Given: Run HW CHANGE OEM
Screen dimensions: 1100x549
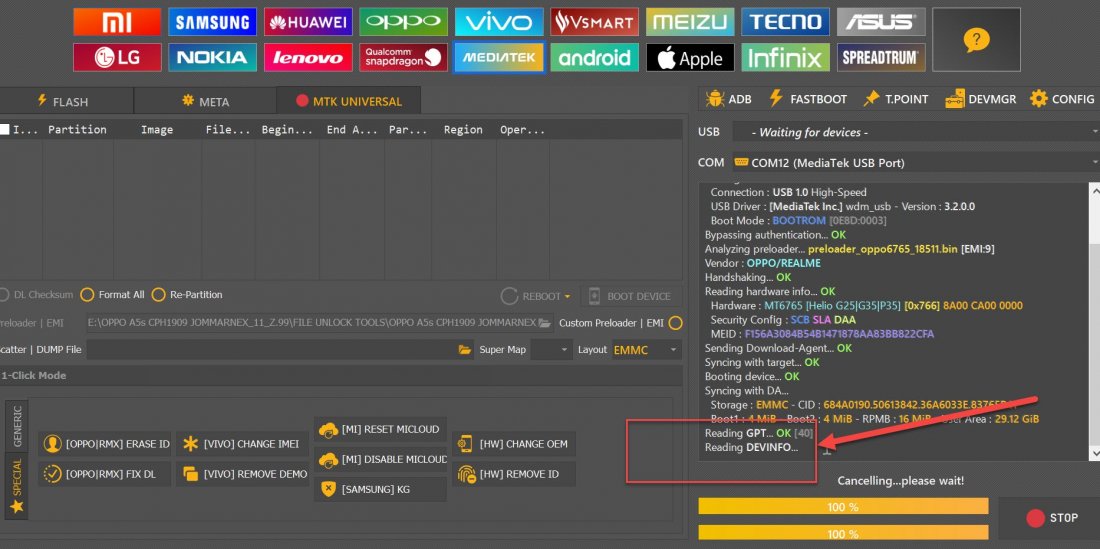Looking at the screenshot, I should [514, 444].
